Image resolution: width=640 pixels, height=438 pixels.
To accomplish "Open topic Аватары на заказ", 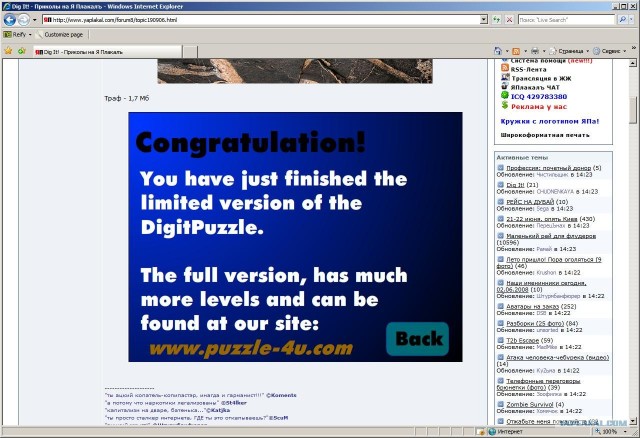I will pyautogui.click(x=531, y=307).
